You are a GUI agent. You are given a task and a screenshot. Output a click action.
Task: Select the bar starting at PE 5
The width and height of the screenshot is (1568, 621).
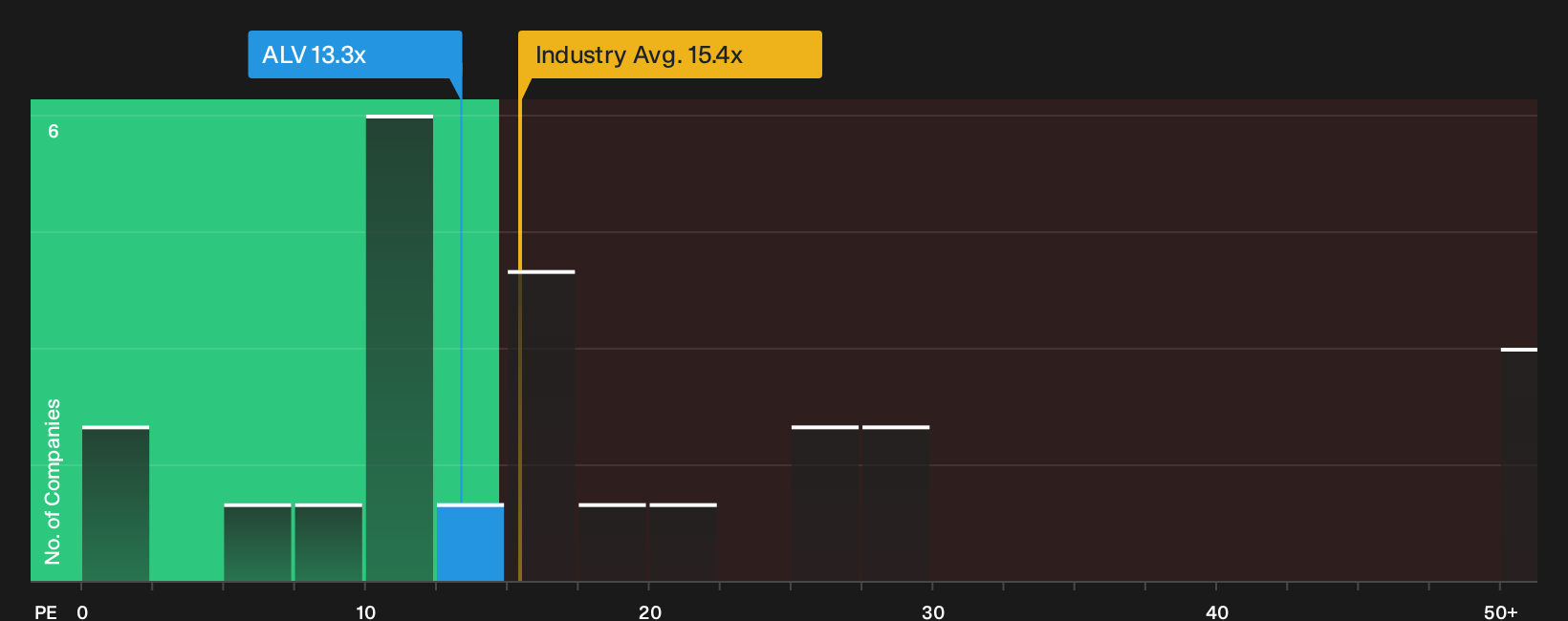coord(257,543)
